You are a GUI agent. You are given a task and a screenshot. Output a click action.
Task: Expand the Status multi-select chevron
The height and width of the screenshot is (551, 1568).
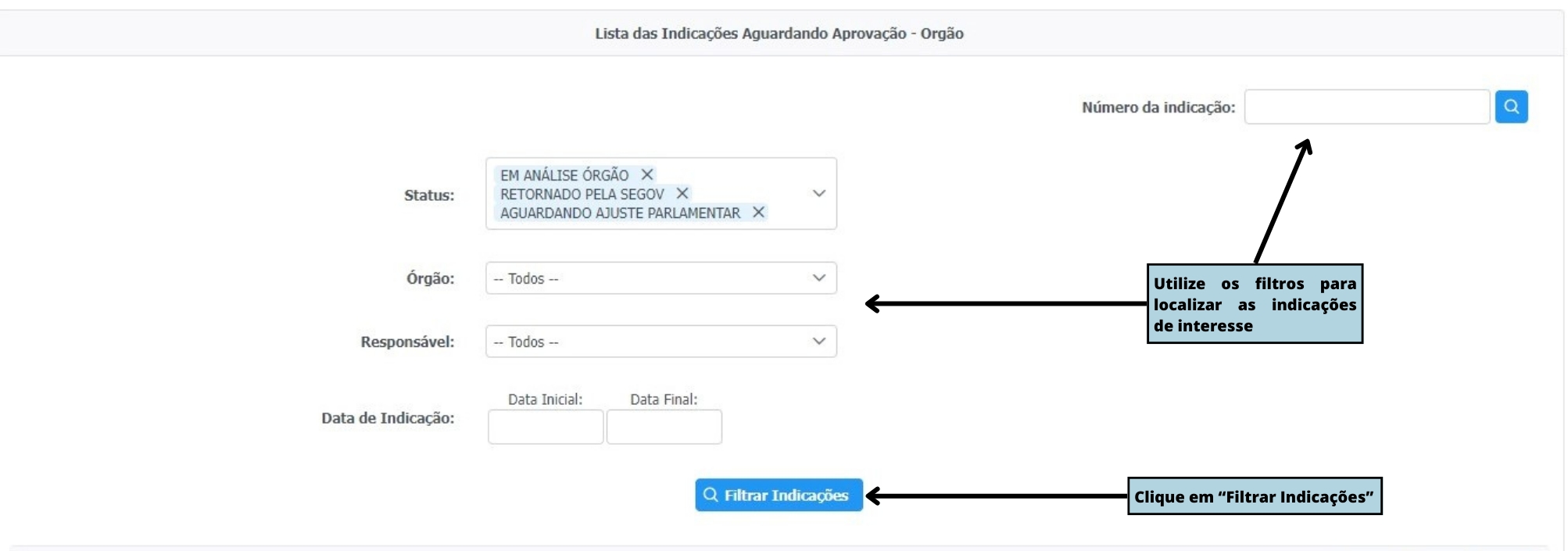(818, 193)
